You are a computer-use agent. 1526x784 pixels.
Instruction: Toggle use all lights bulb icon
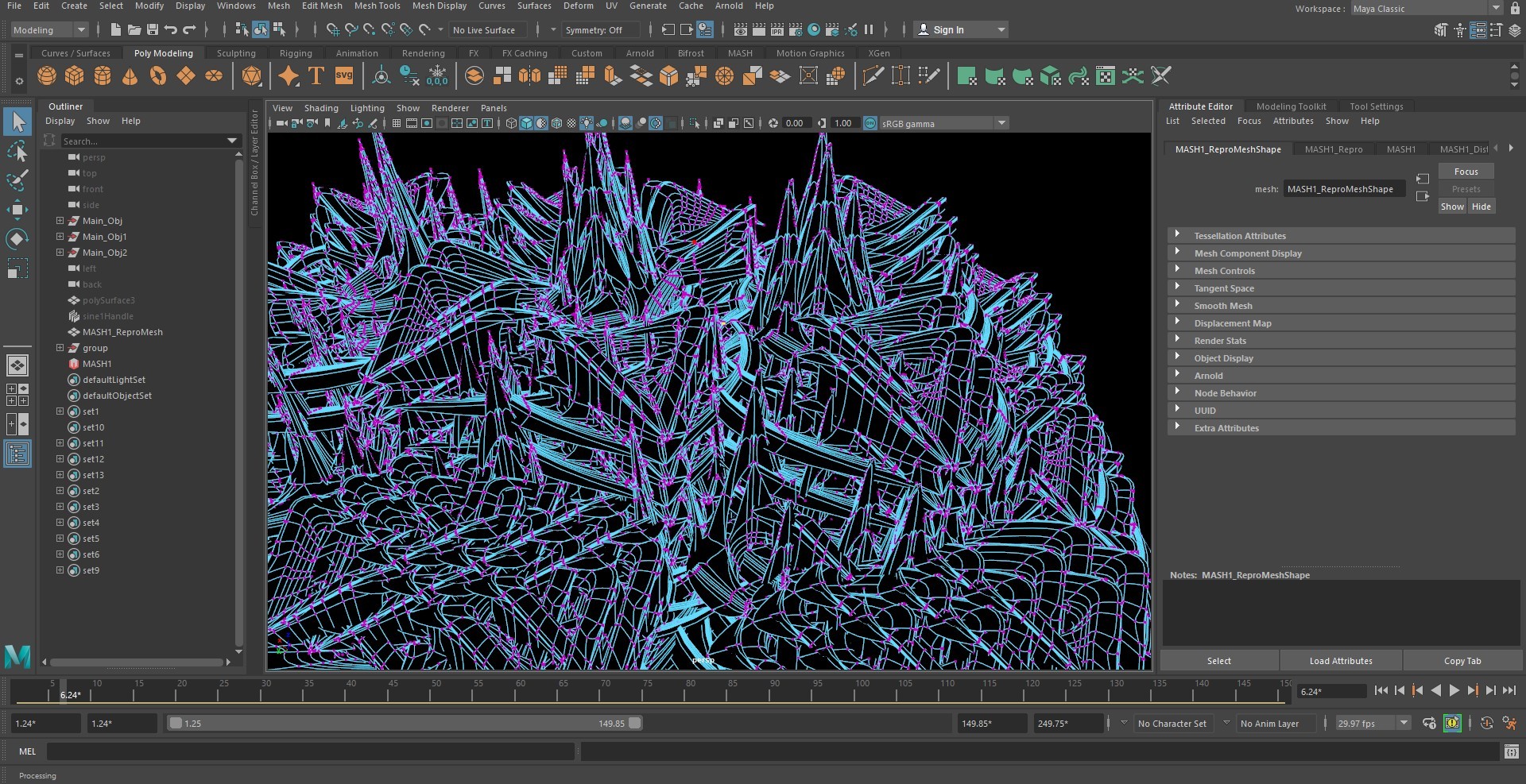pyautogui.click(x=587, y=123)
